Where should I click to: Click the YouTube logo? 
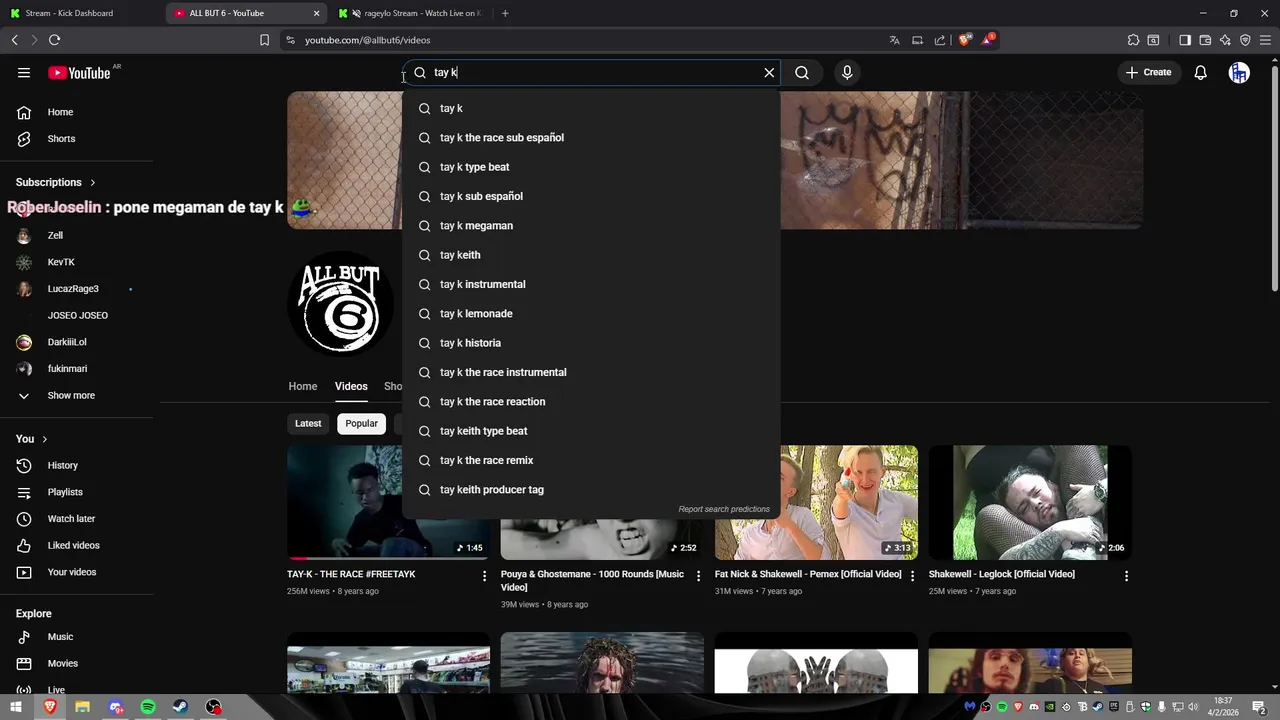(79, 72)
